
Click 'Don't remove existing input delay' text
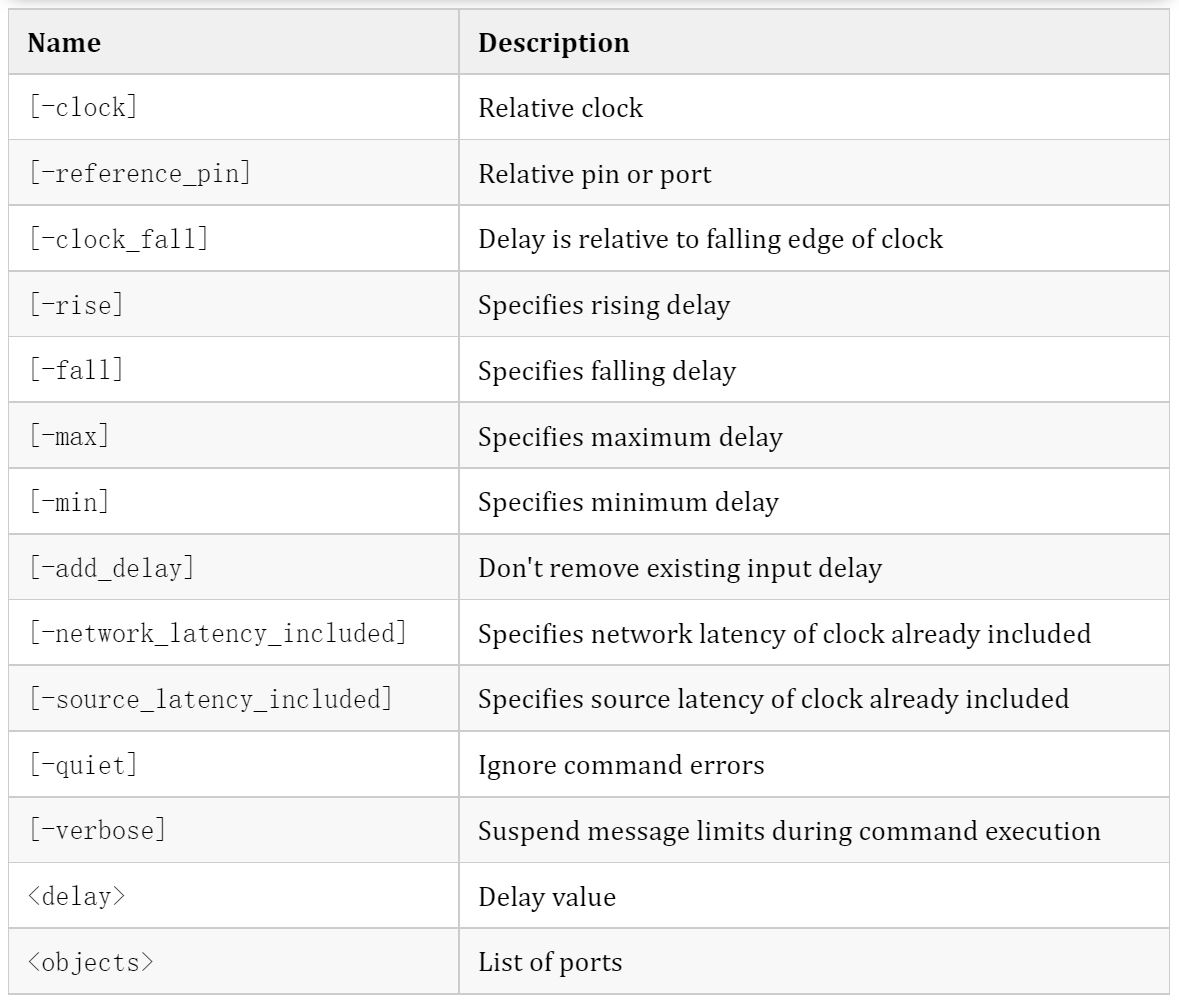tap(680, 568)
